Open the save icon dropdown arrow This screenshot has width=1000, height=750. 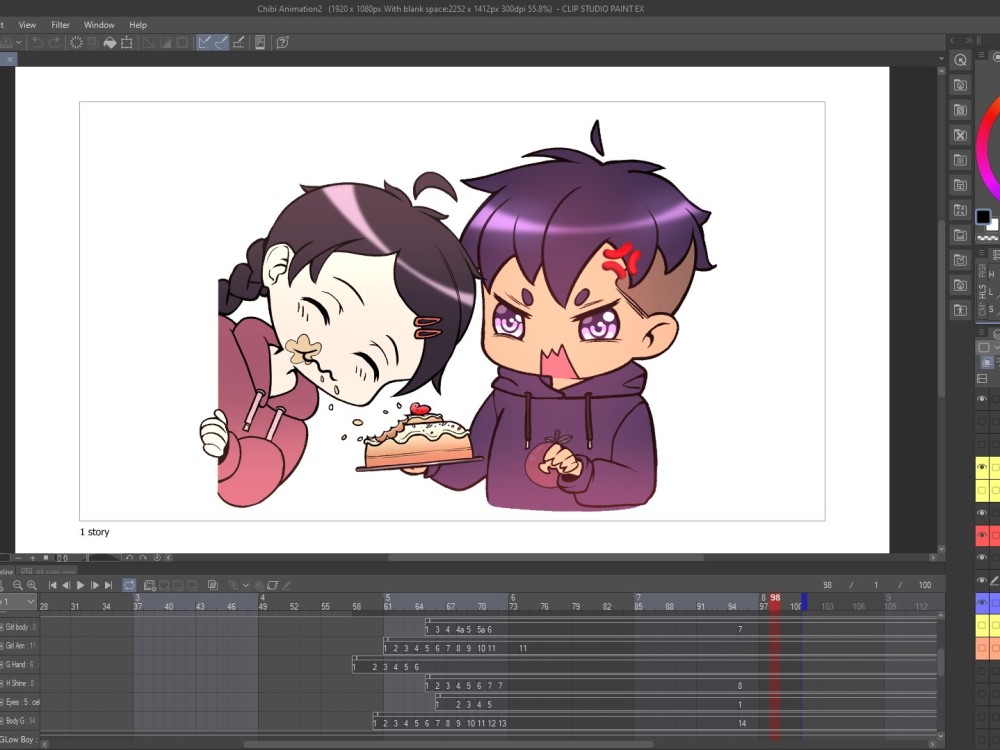click(x=18, y=43)
